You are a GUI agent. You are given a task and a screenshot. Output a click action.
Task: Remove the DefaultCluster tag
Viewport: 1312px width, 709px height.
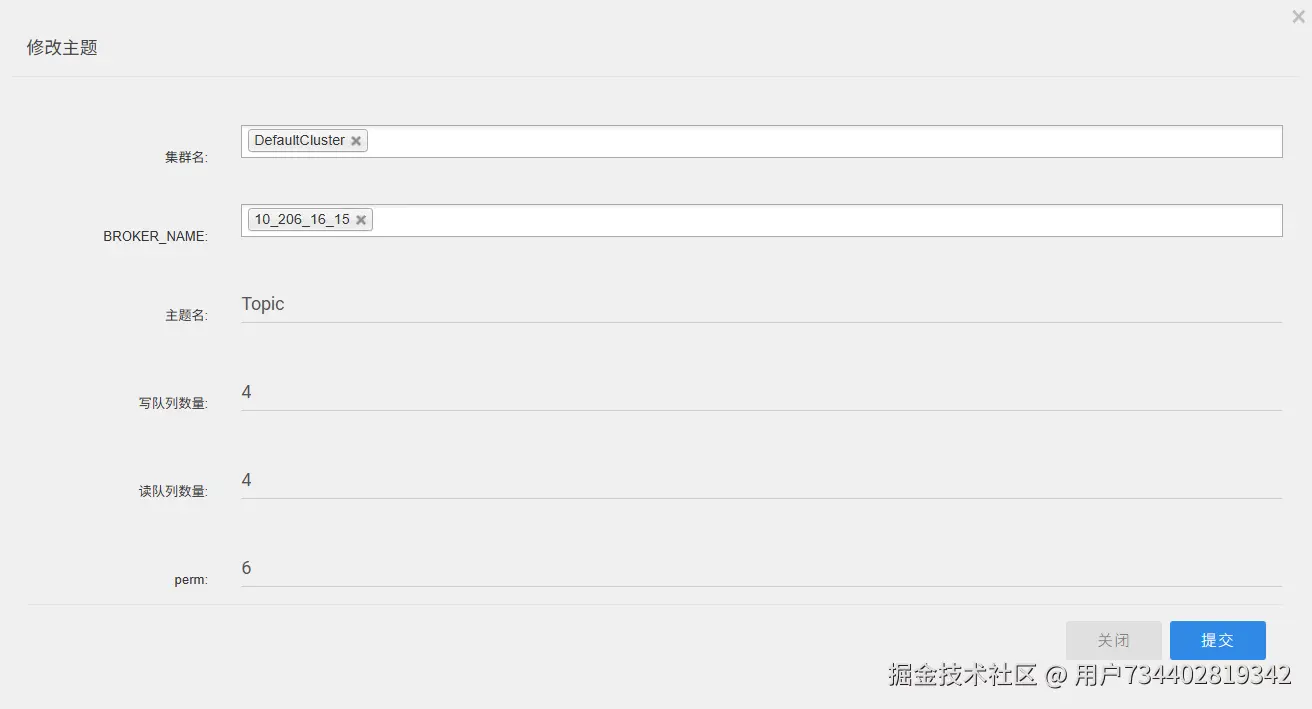pyautogui.click(x=356, y=141)
